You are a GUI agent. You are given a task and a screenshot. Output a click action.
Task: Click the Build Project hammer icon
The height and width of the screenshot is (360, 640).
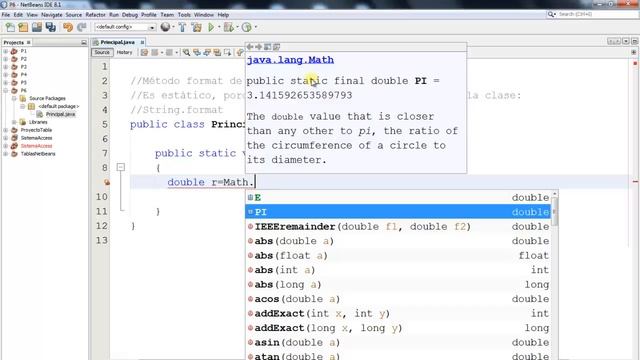click(182, 27)
